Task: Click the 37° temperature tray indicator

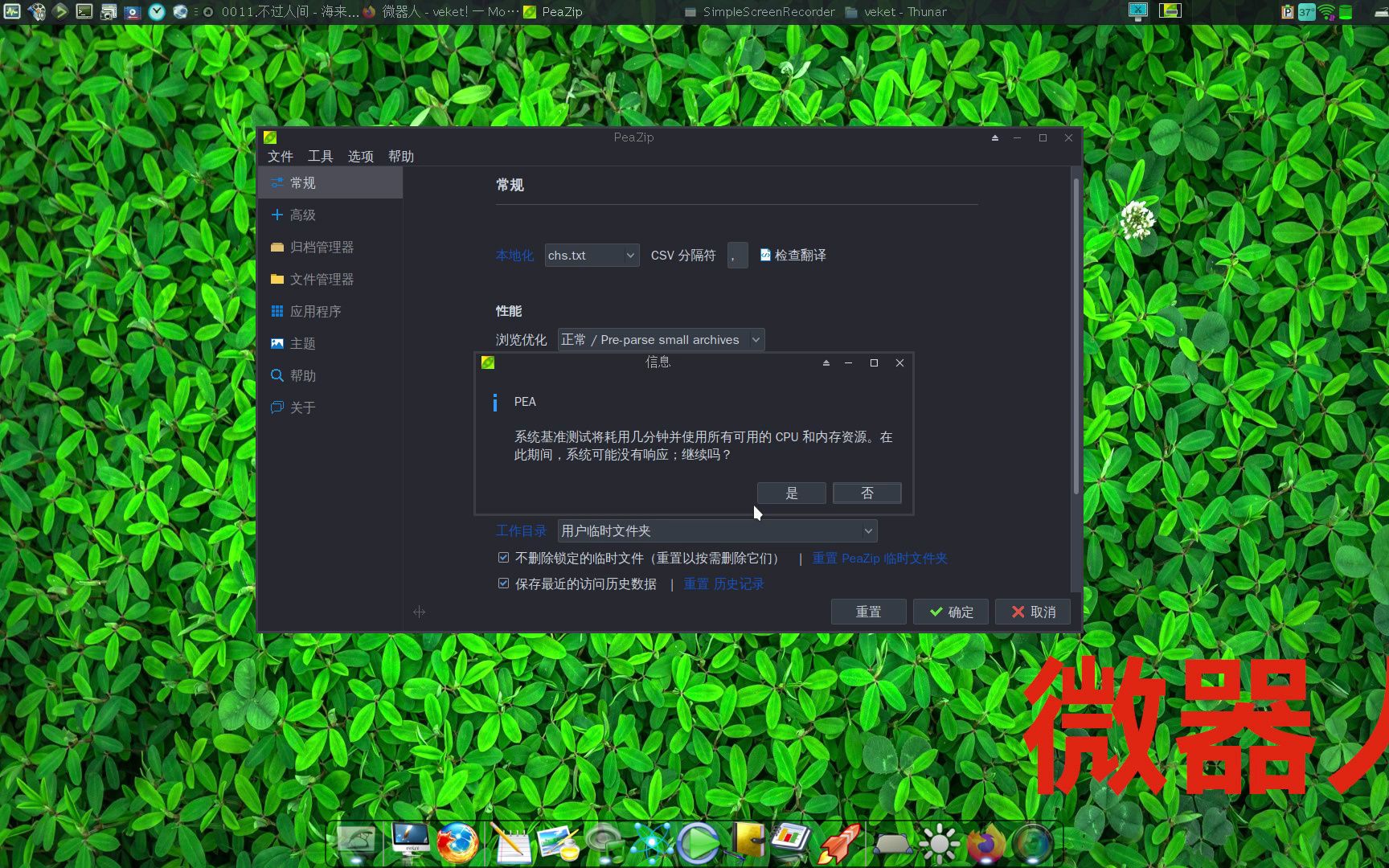Action: (x=1306, y=12)
